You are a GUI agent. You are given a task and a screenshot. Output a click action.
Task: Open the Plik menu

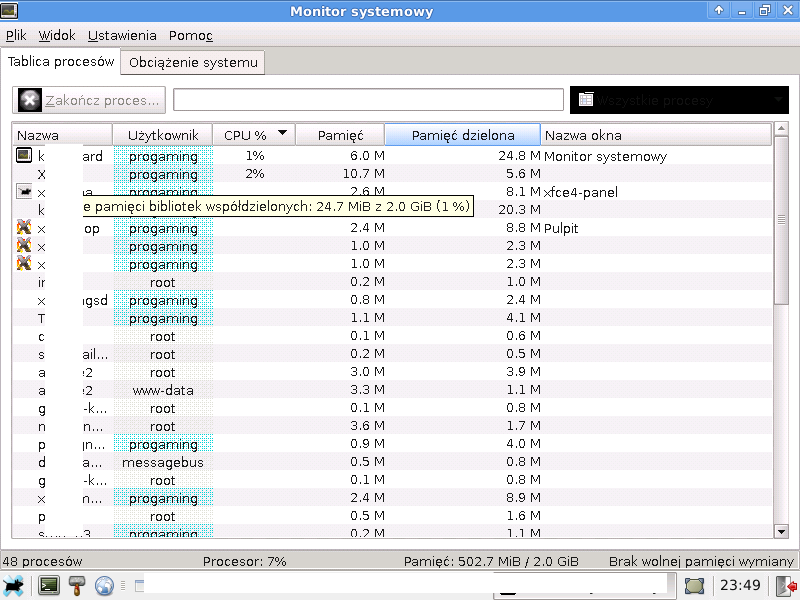[16, 36]
